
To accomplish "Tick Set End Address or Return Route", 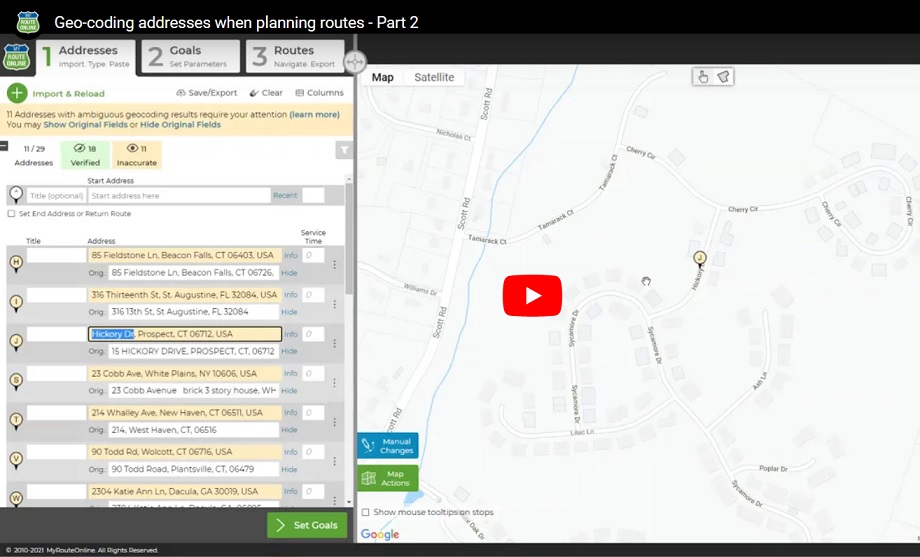I will click(x=11, y=214).
